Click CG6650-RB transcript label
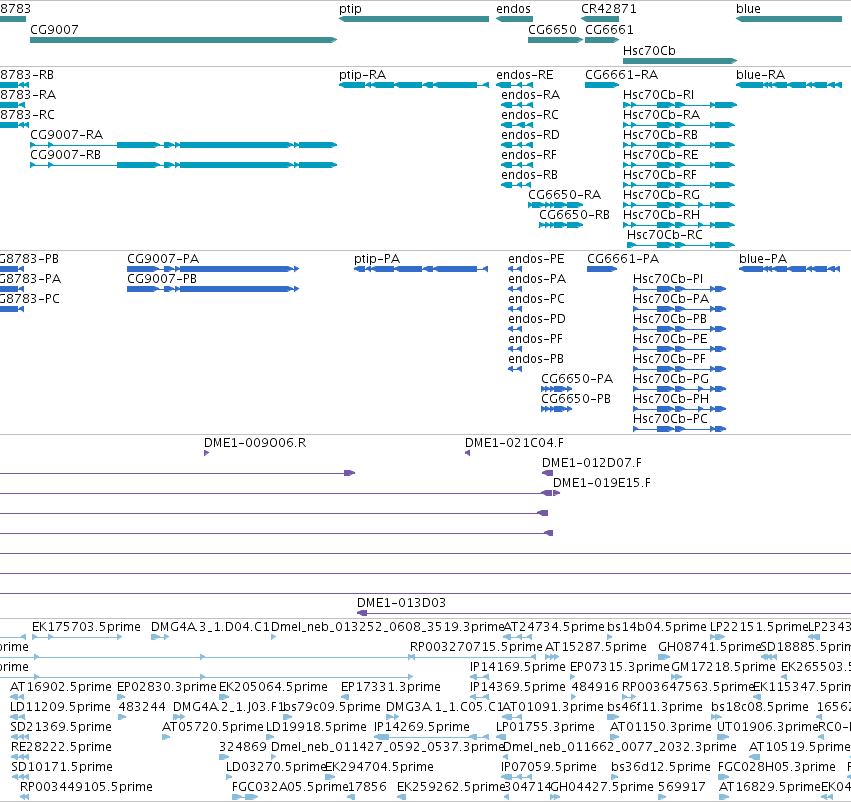 pyautogui.click(x=574, y=214)
